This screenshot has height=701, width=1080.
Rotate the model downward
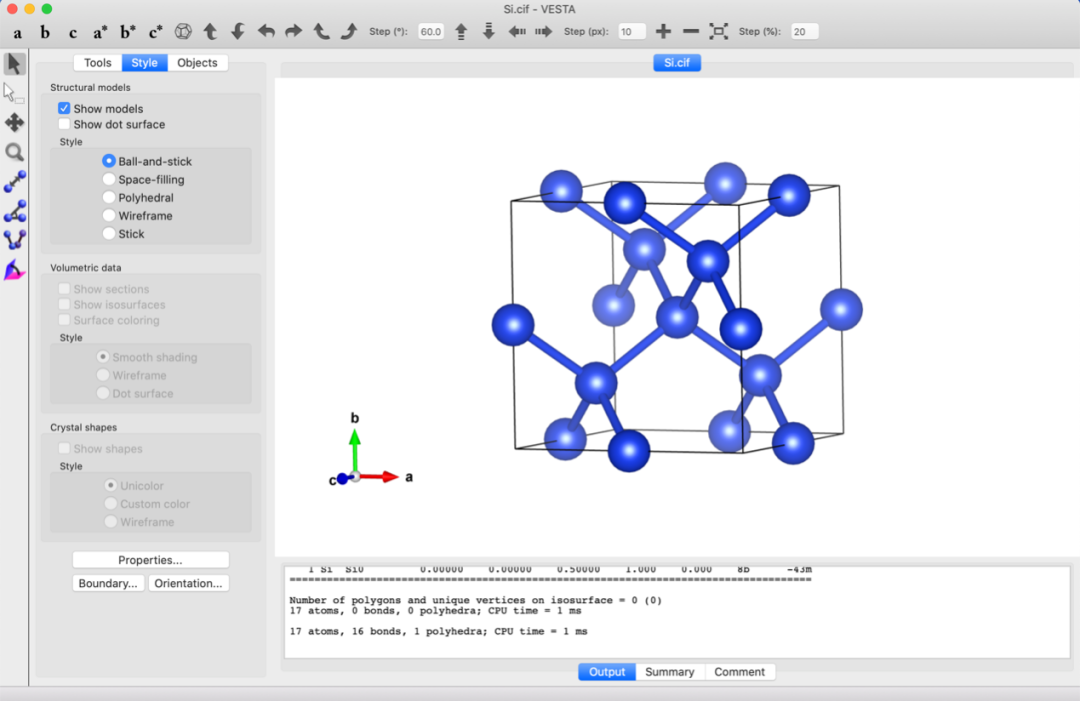tap(238, 32)
